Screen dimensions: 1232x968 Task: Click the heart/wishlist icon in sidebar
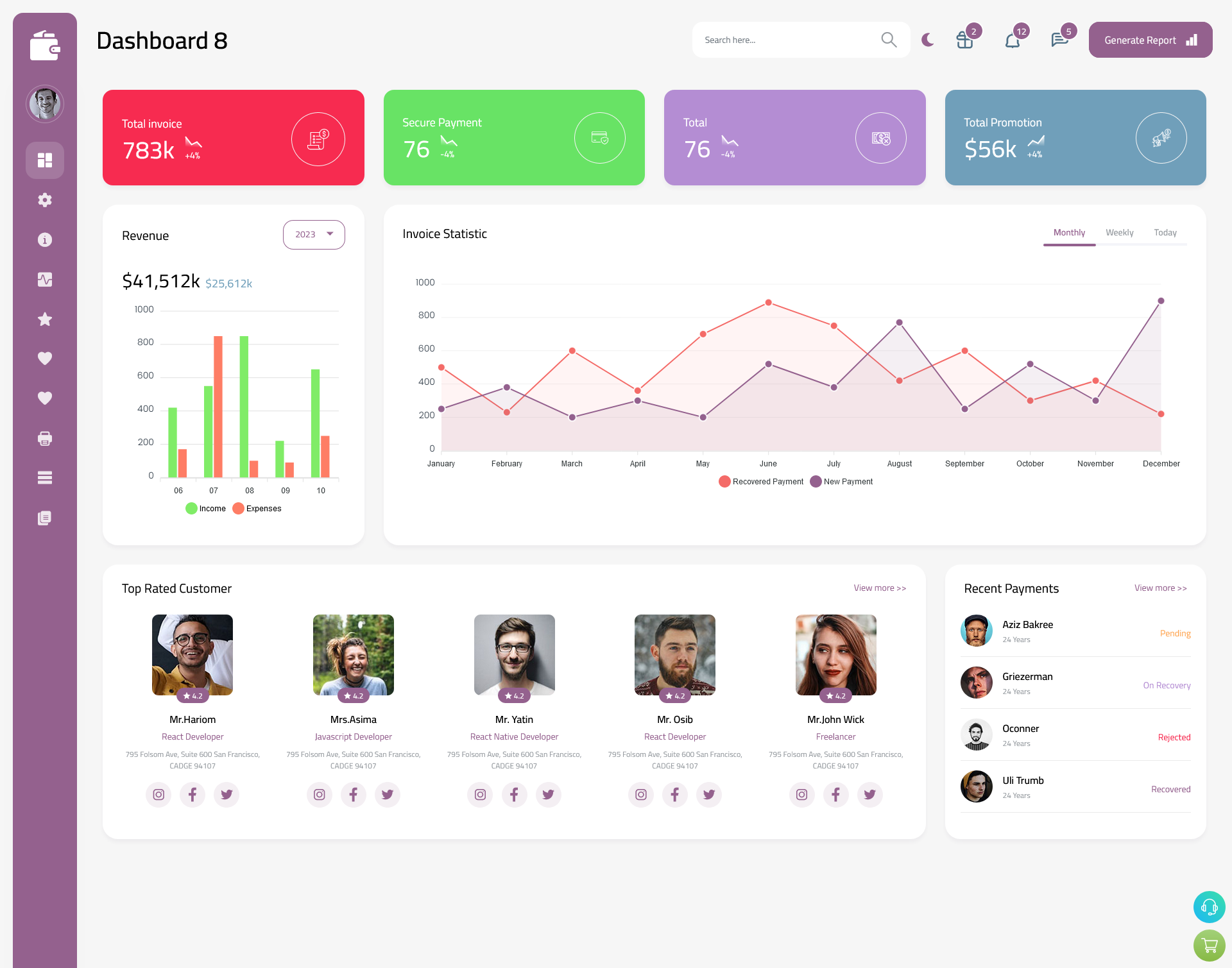tap(44, 358)
